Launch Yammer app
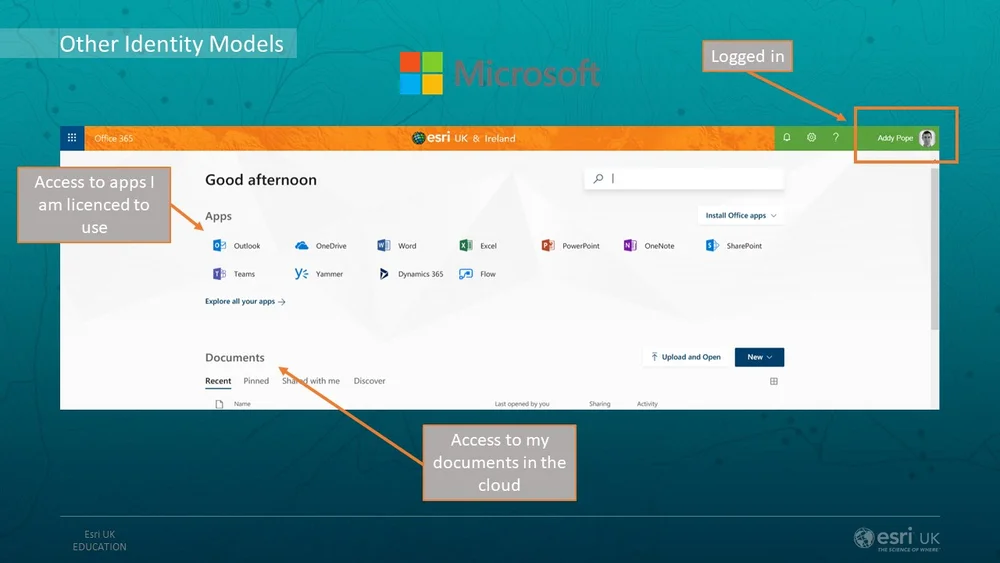 pyautogui.click(x=319, y=274)
